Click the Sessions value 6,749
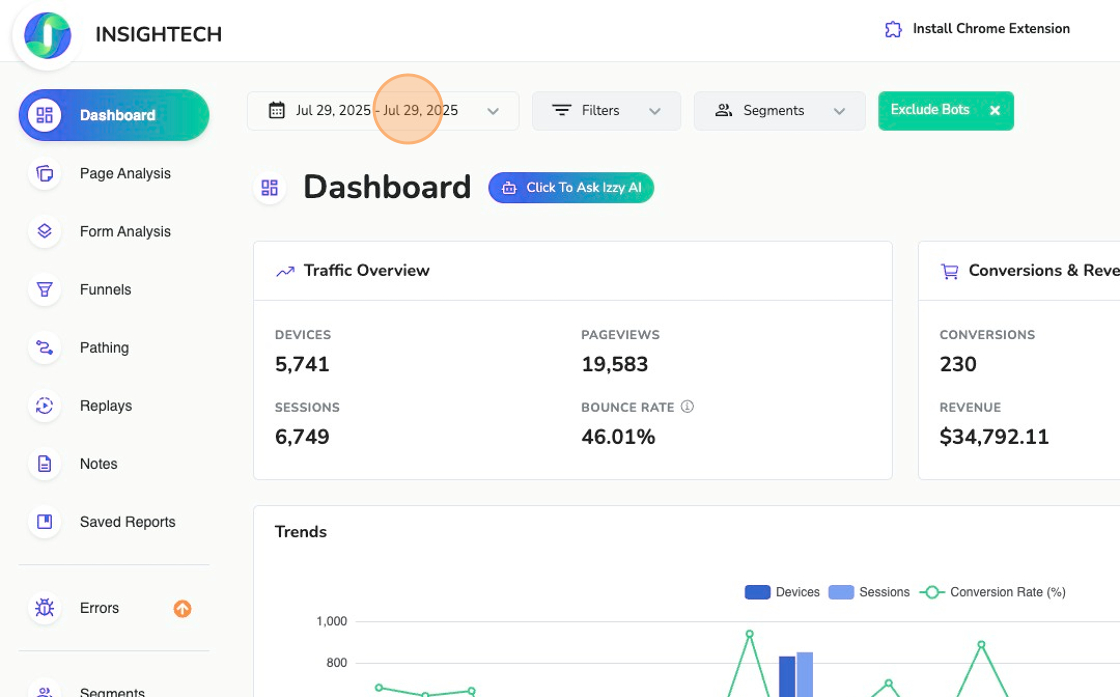The height and width of the screenshot is (697, 1120). tap(302, 436)
